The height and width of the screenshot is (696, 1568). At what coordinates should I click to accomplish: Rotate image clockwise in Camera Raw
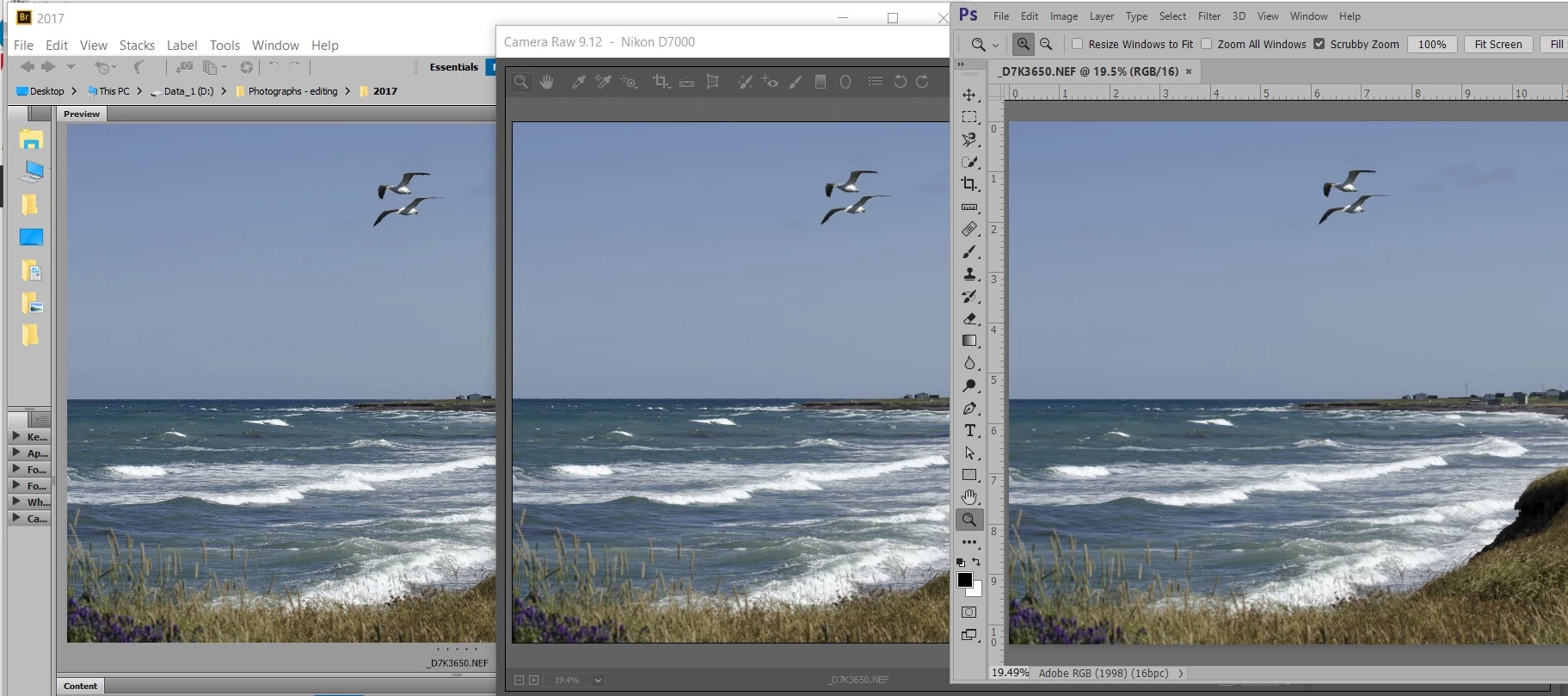click(x=922, y=82)
